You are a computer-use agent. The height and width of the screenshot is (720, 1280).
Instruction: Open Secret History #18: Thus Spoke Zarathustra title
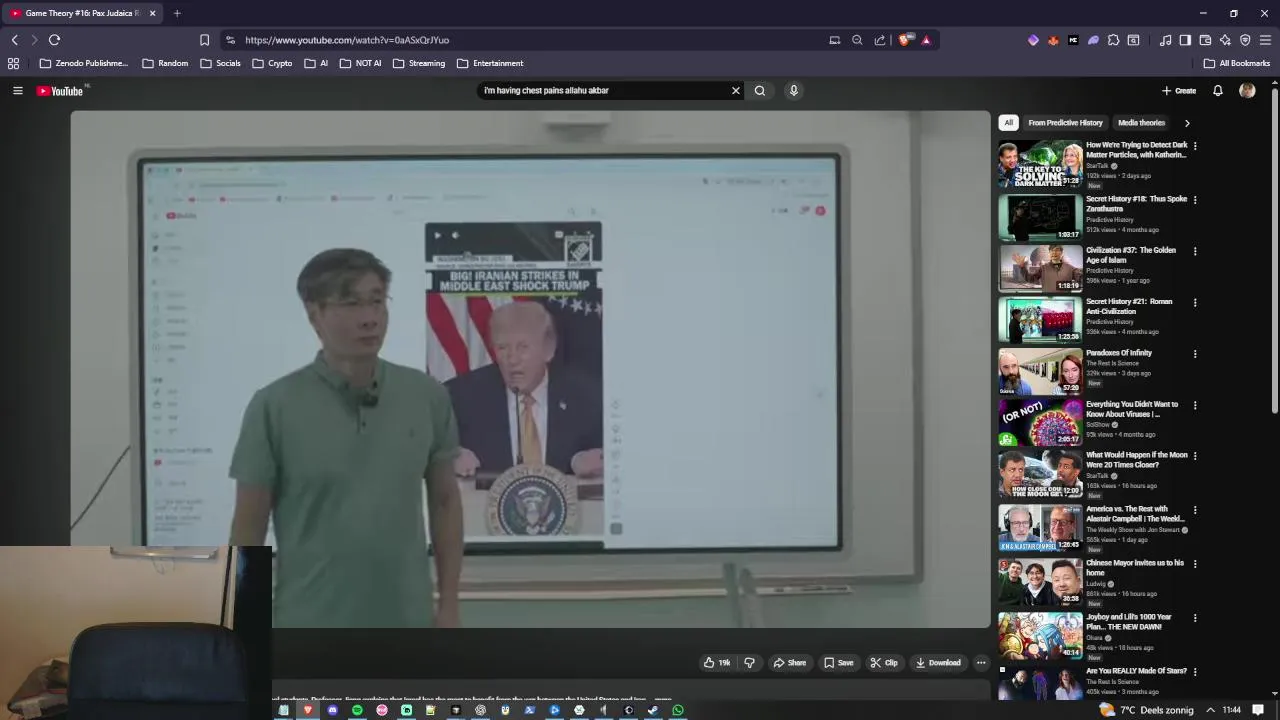click(1136, 204)
